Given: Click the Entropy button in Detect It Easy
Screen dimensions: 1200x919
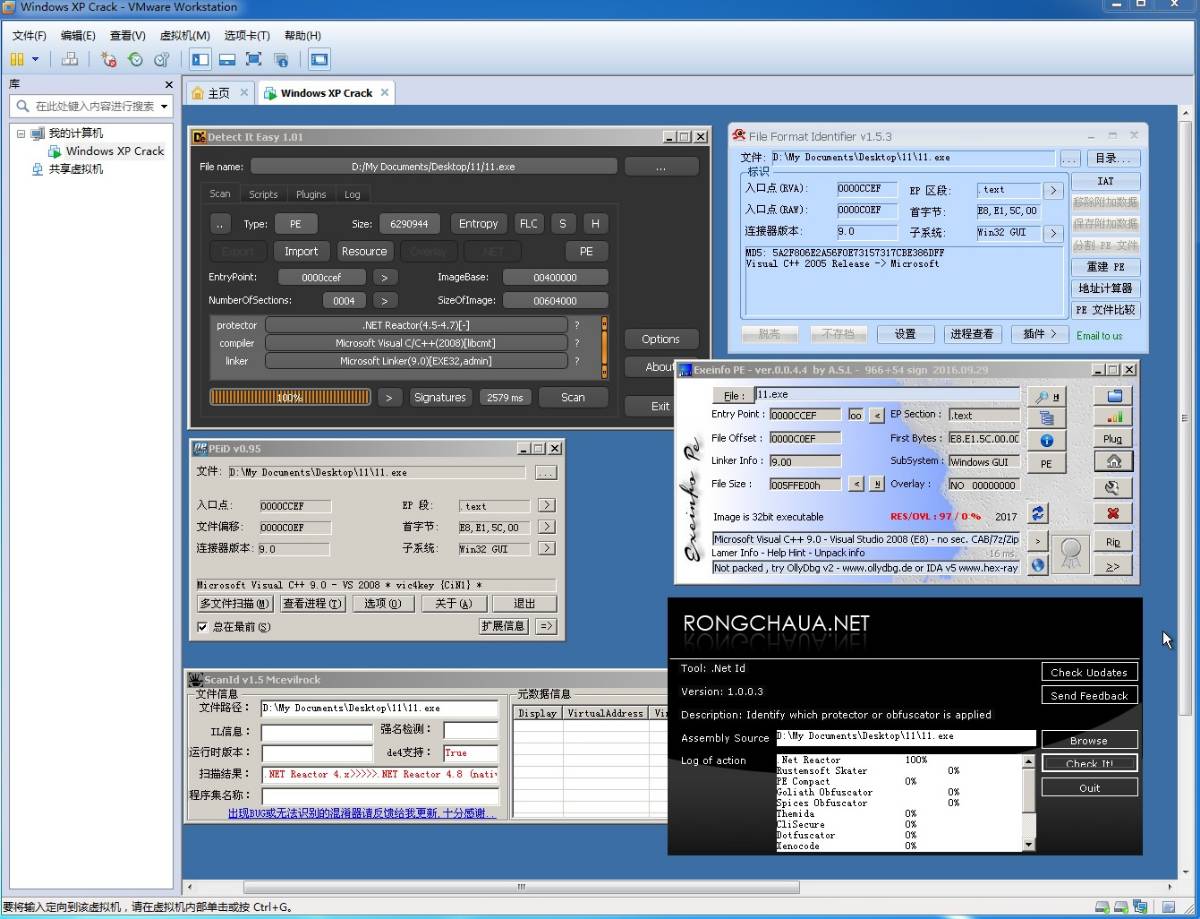Looking at the screenshot, I should pyautogui.click(x=478, y=224).
